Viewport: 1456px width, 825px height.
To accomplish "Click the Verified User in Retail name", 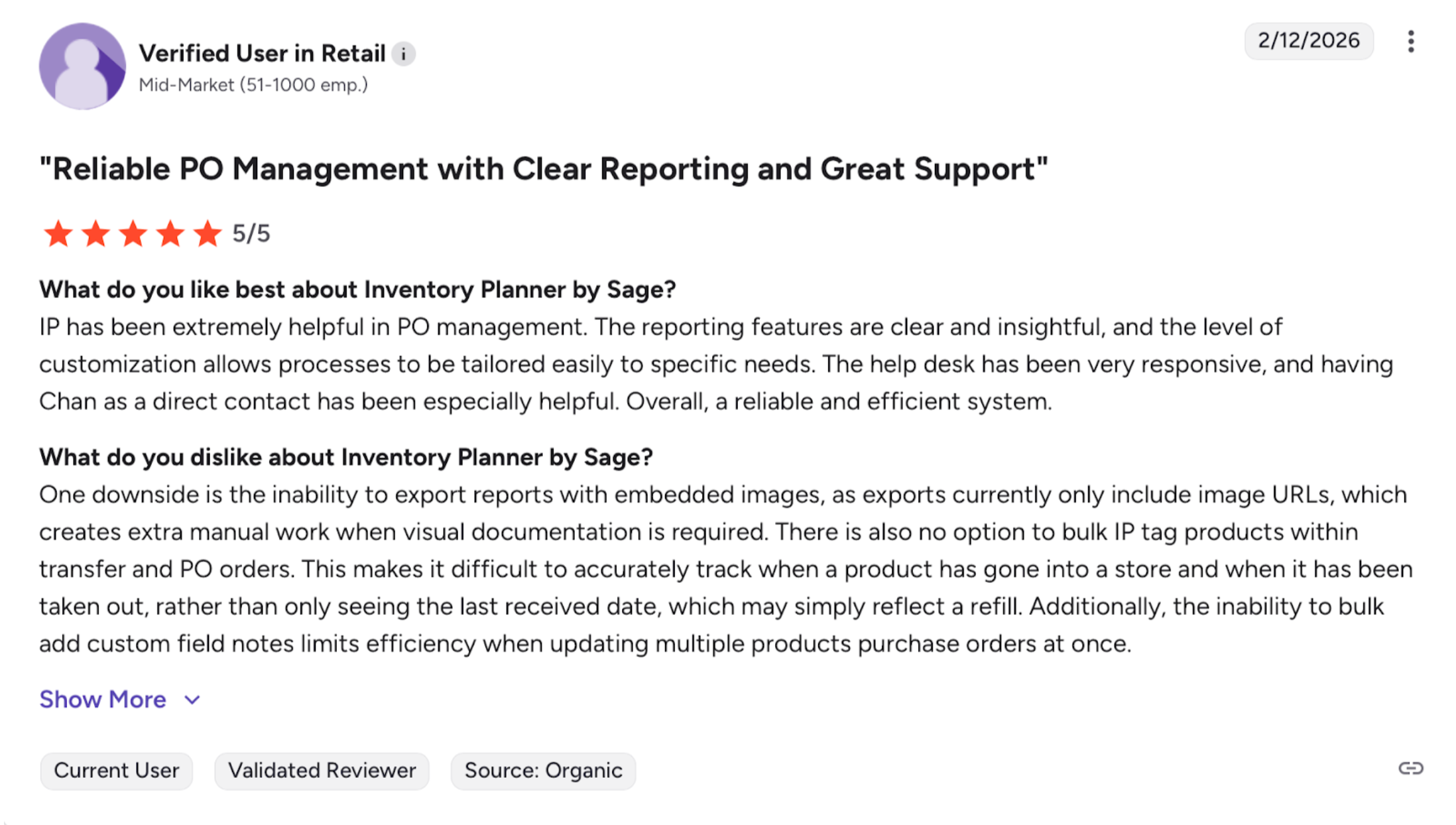I will 262,54.
